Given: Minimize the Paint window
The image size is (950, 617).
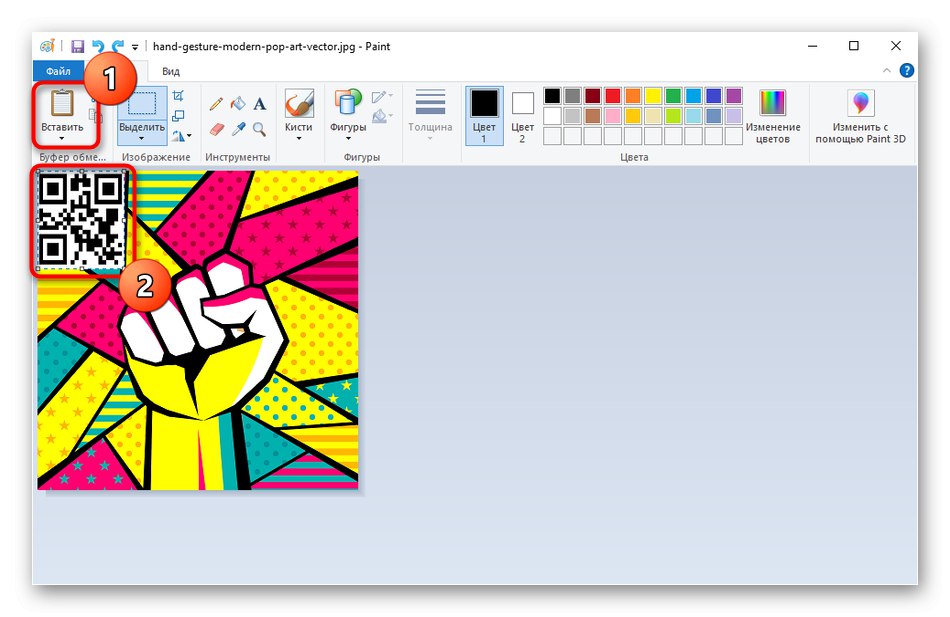Looking at the screenshot, I should point(813,46).
